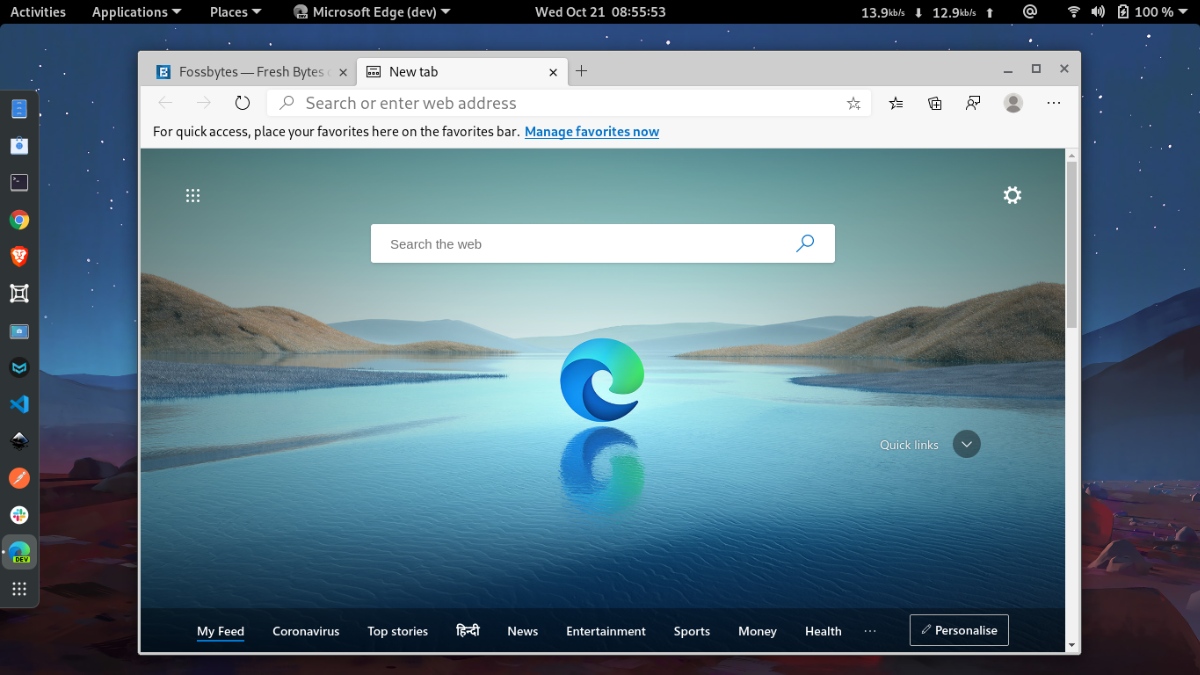Image resolution: width=1200 pixels, height=675 pixels.
Task: Open the Places menu dropdown
Action: pyautogui.click(x=235, y=12)
